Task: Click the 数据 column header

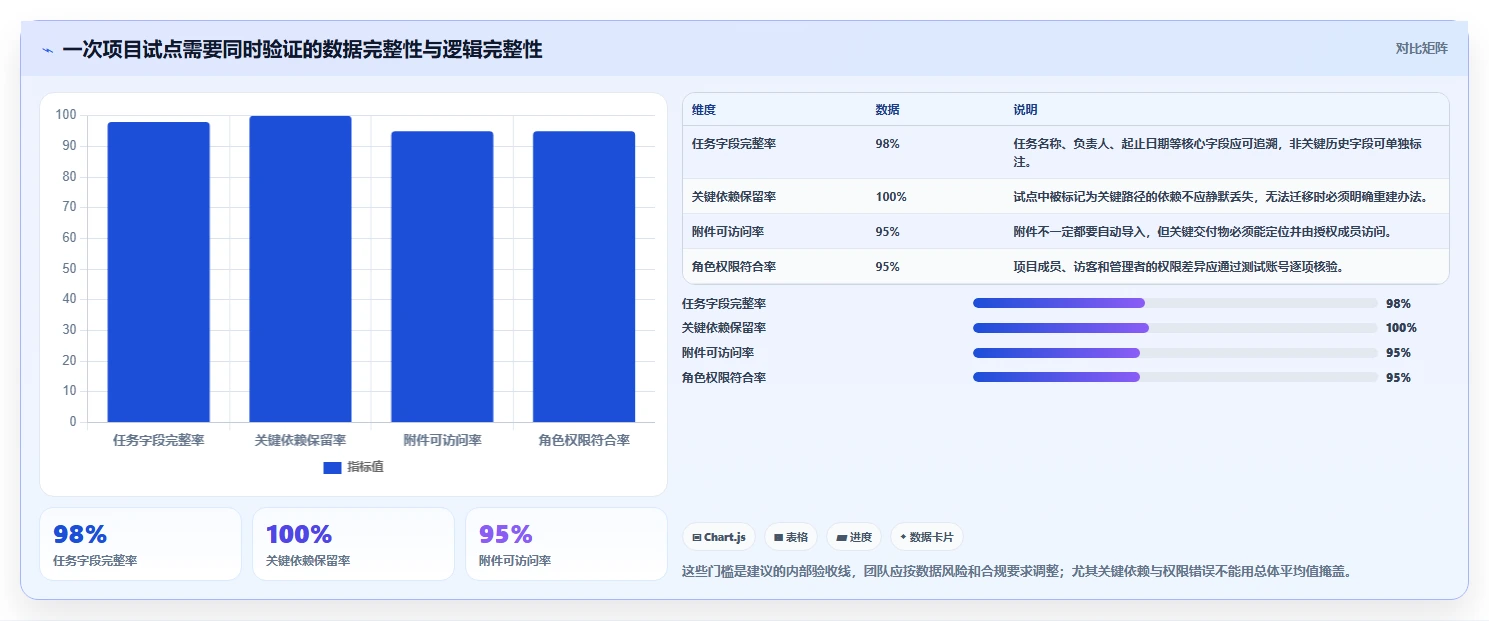Action: 887,110
